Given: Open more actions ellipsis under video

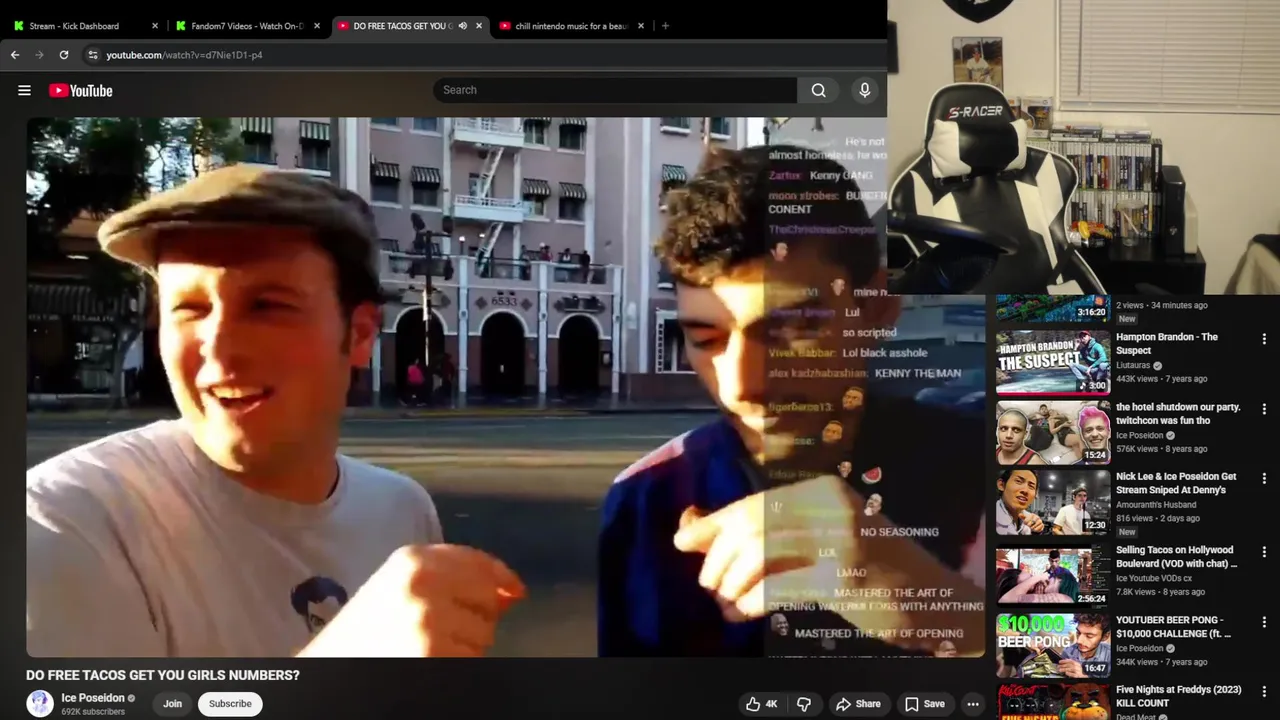Looking at the screenshot, I should coord(973,704).
